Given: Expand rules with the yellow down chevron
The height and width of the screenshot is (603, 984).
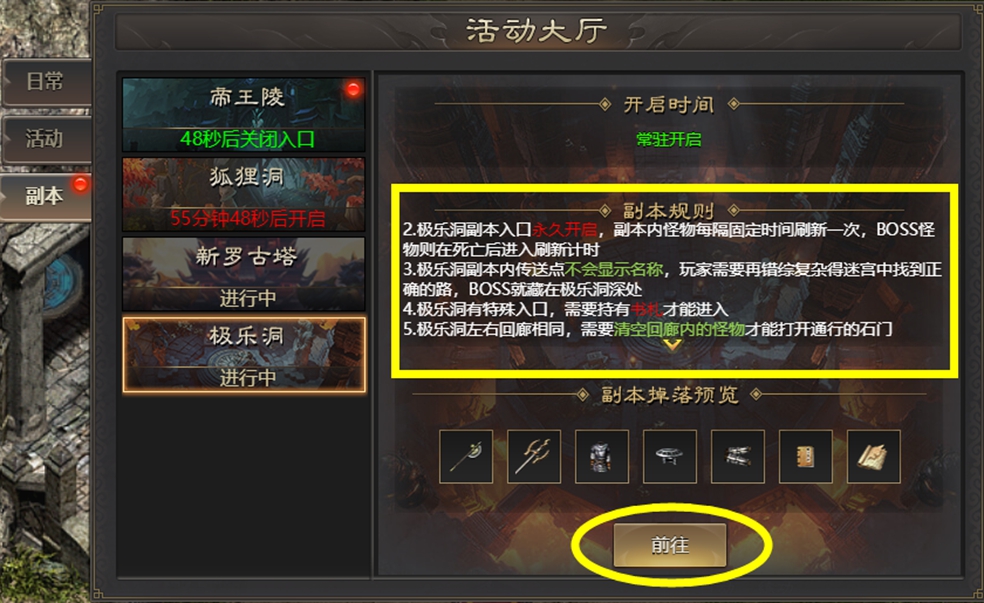Looking at the screenshot, I should click(x=671, y=345).
